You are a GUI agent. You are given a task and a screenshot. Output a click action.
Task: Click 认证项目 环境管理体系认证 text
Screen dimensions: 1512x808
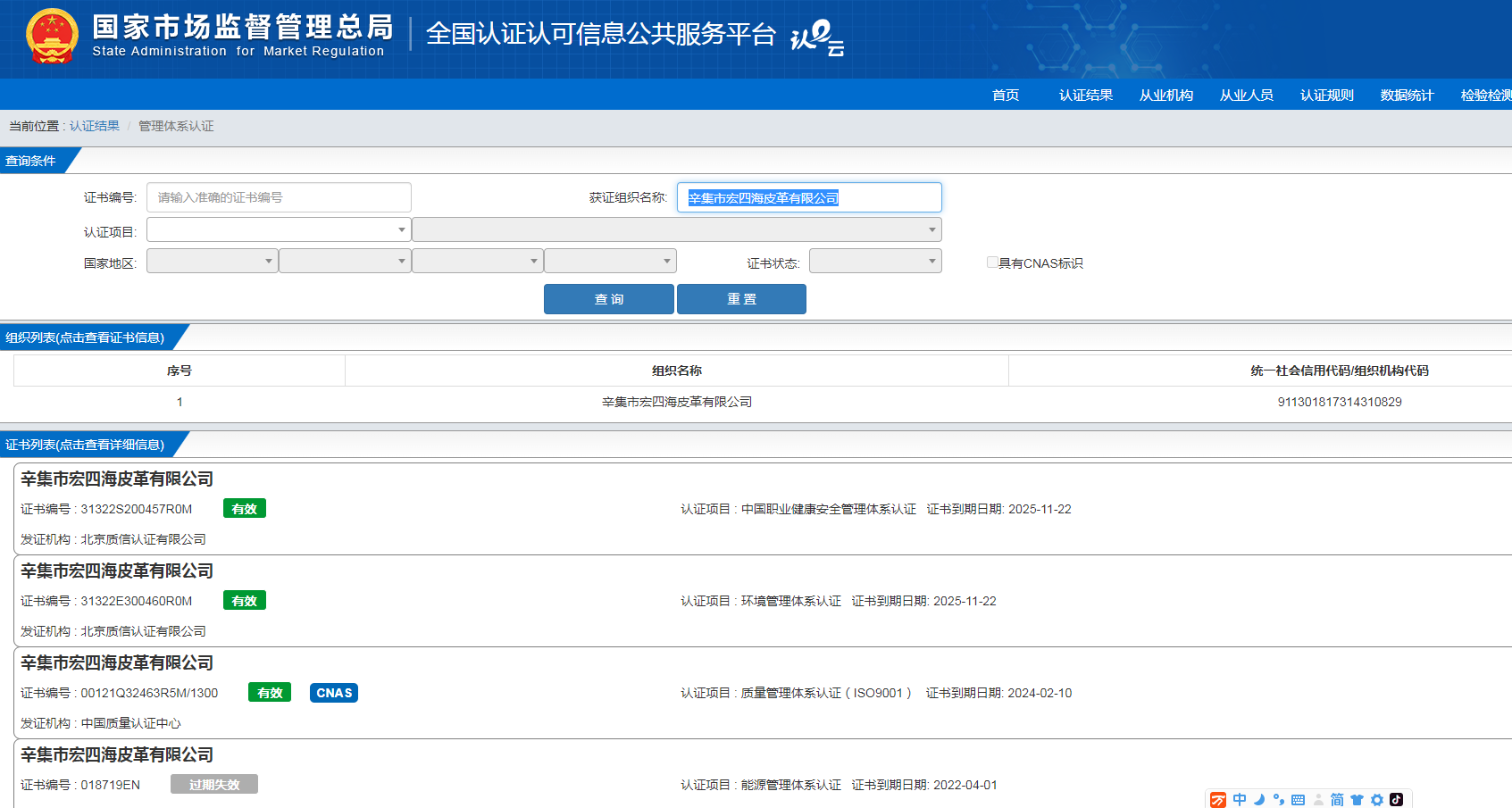tap(761, 601)
